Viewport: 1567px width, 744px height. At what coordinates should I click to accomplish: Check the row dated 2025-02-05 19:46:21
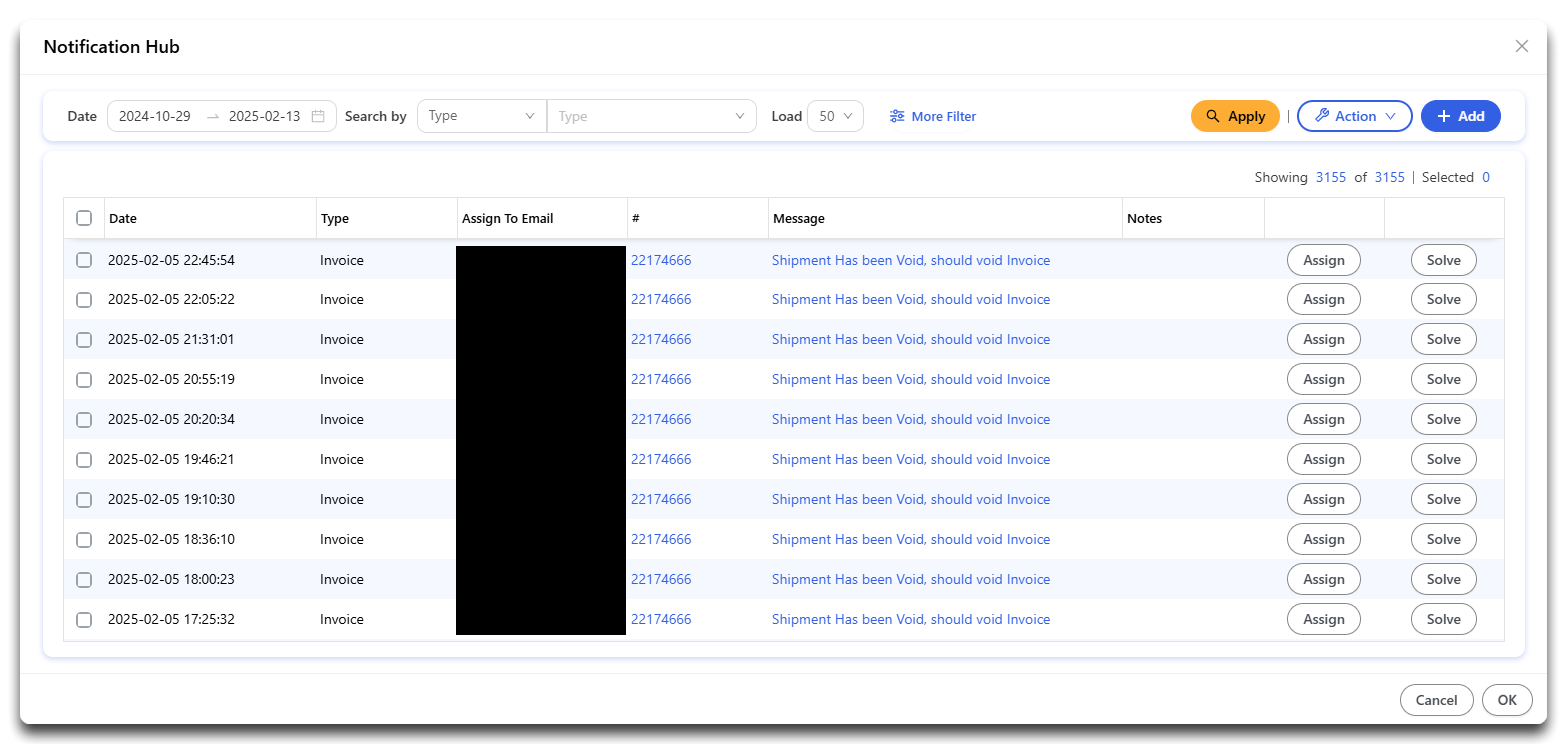[84, 460]
